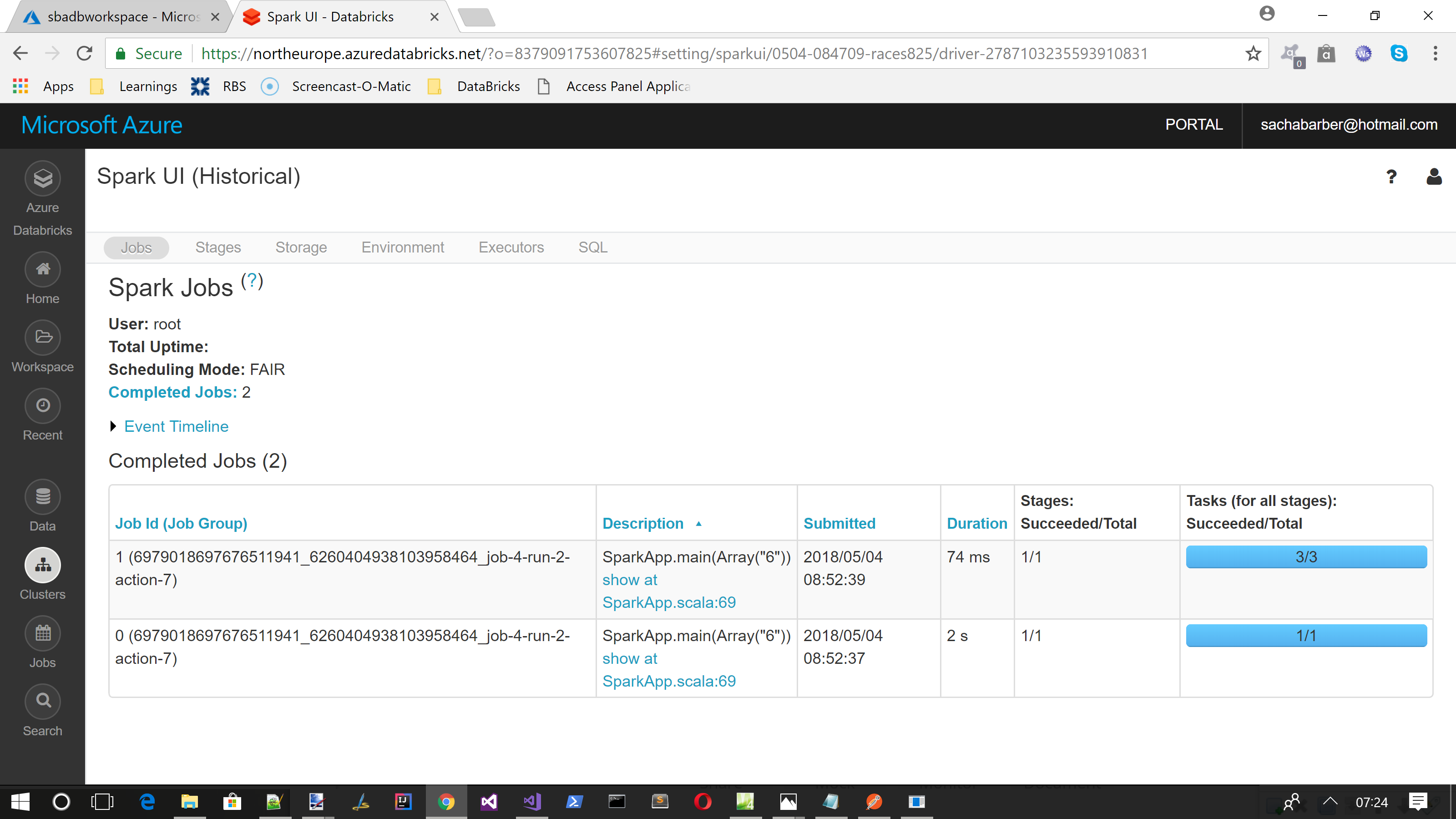Viewport: 1456px width, 819px height.
Task: Click the Microsoft Azure logo text
Action: point(102,125)
